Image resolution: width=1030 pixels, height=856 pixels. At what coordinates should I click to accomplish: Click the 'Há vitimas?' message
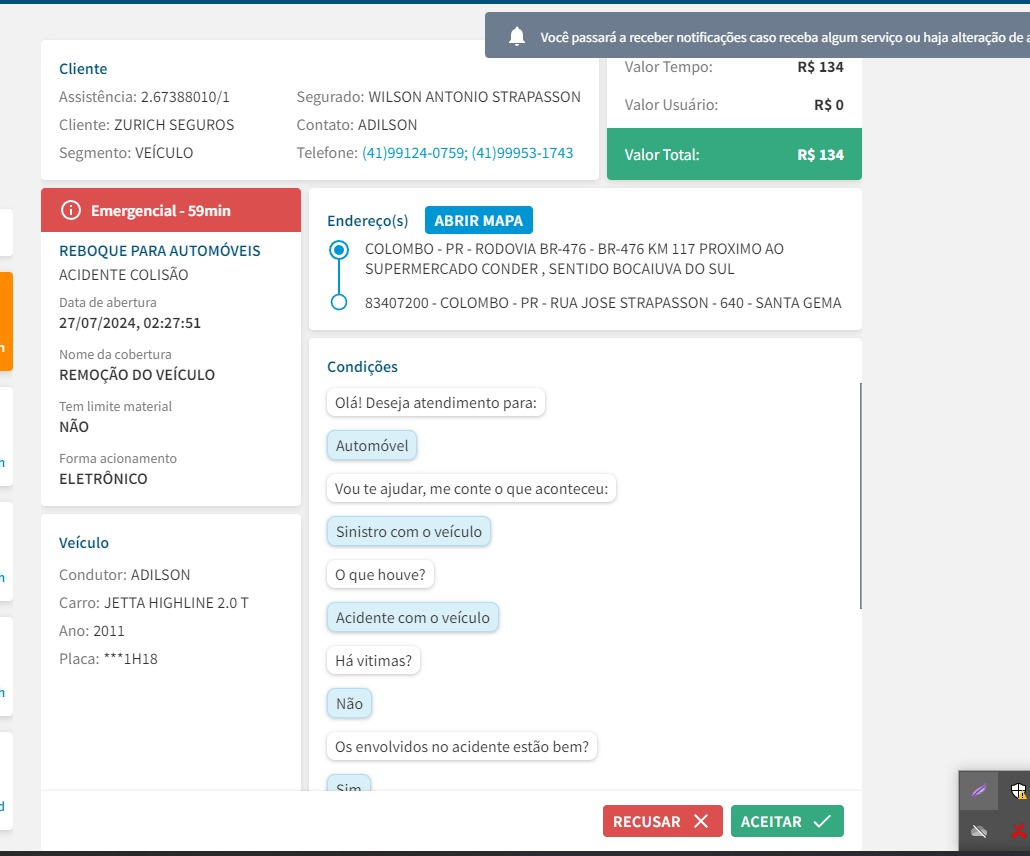pos(373,661)
